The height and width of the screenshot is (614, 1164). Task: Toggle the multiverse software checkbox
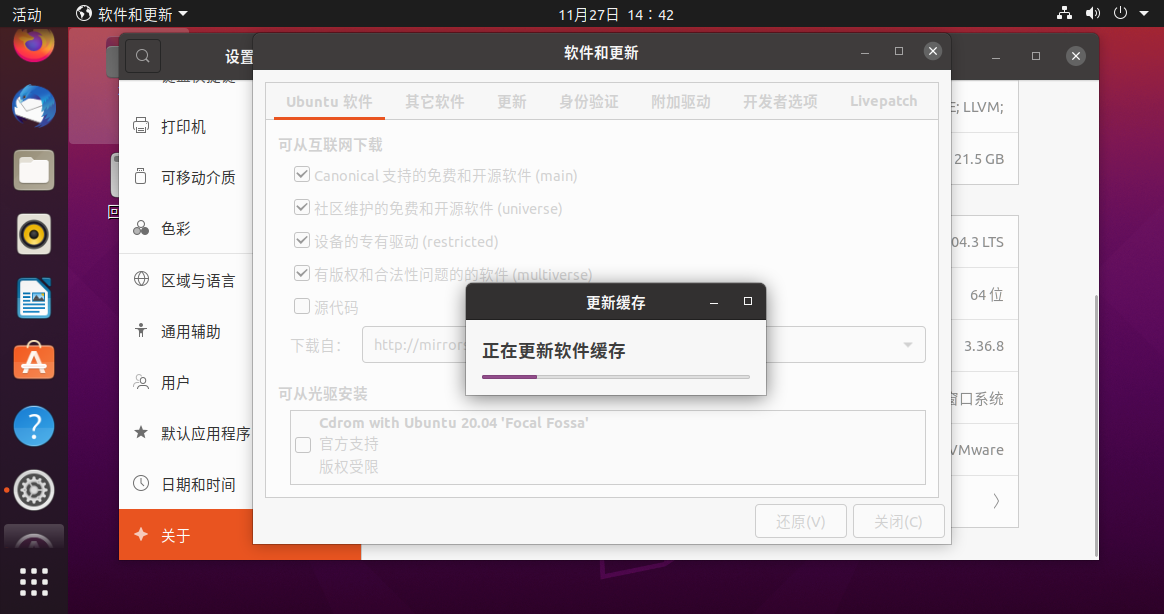pyautogui.click(x=302, y=273)
